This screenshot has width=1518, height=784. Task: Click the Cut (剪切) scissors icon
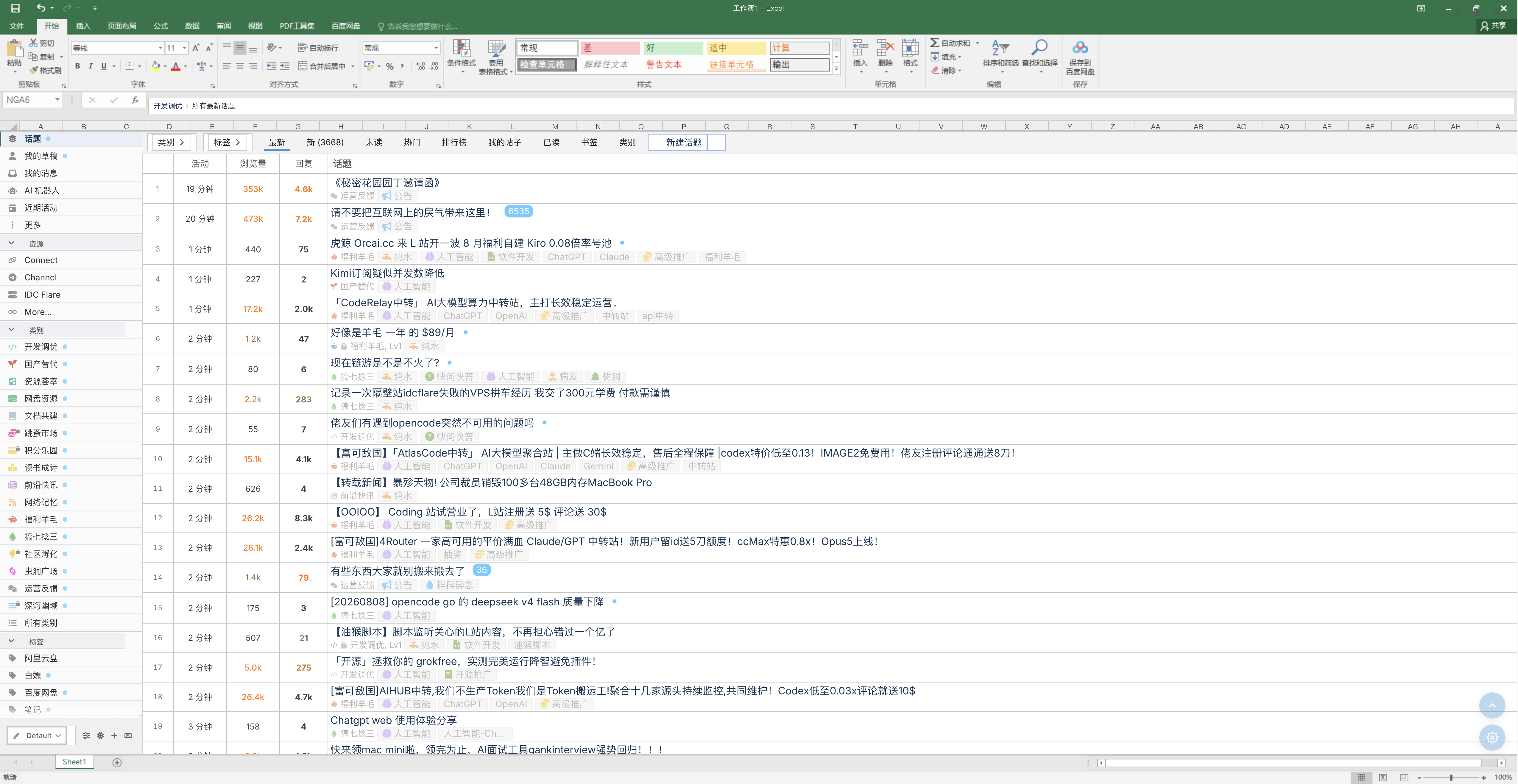(x=34, y=43)
